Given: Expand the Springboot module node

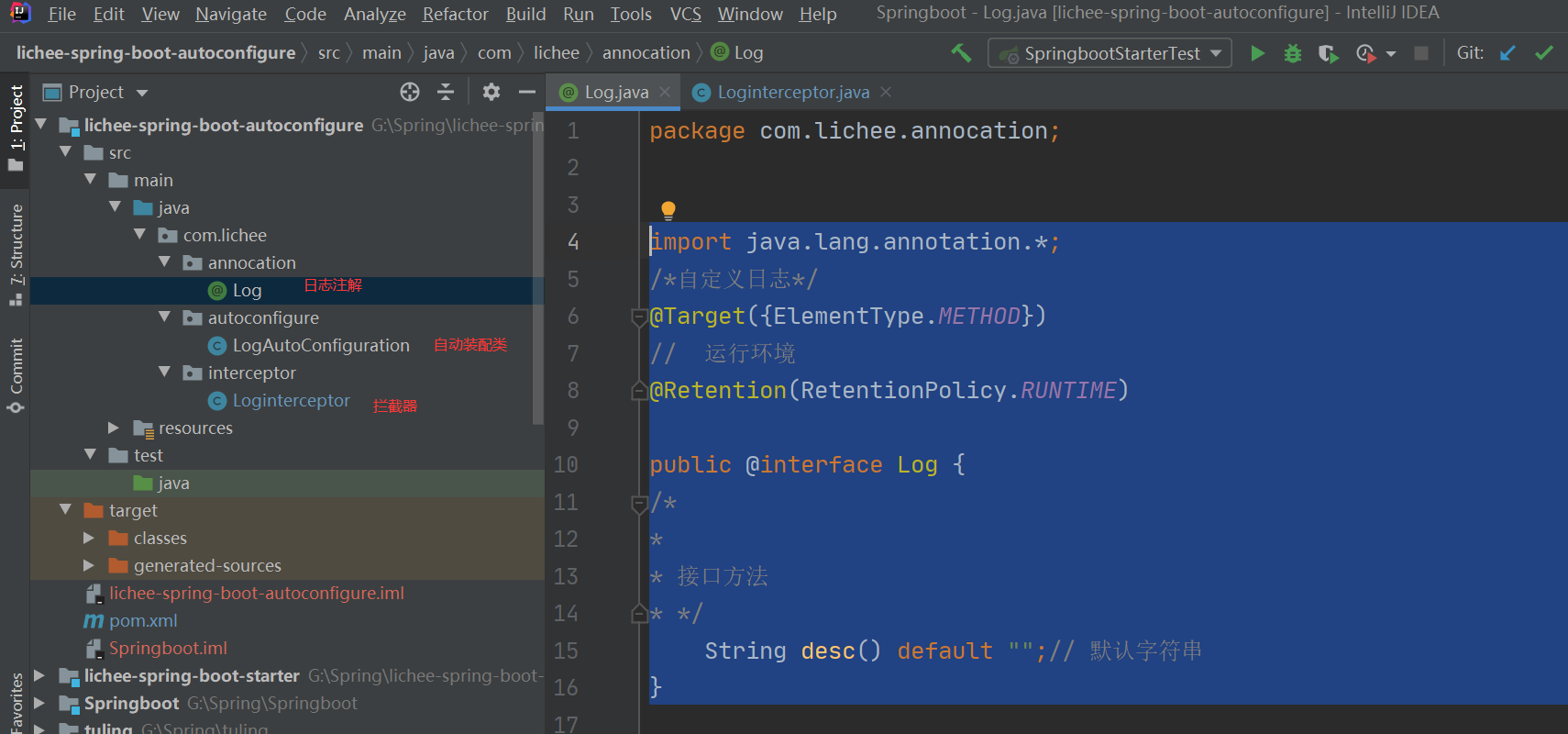Looking at the screenshot, I should point(39,703).
